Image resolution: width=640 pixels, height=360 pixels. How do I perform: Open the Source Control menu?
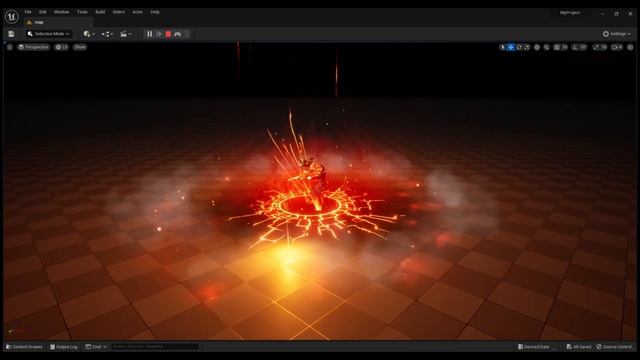[614, 347]
